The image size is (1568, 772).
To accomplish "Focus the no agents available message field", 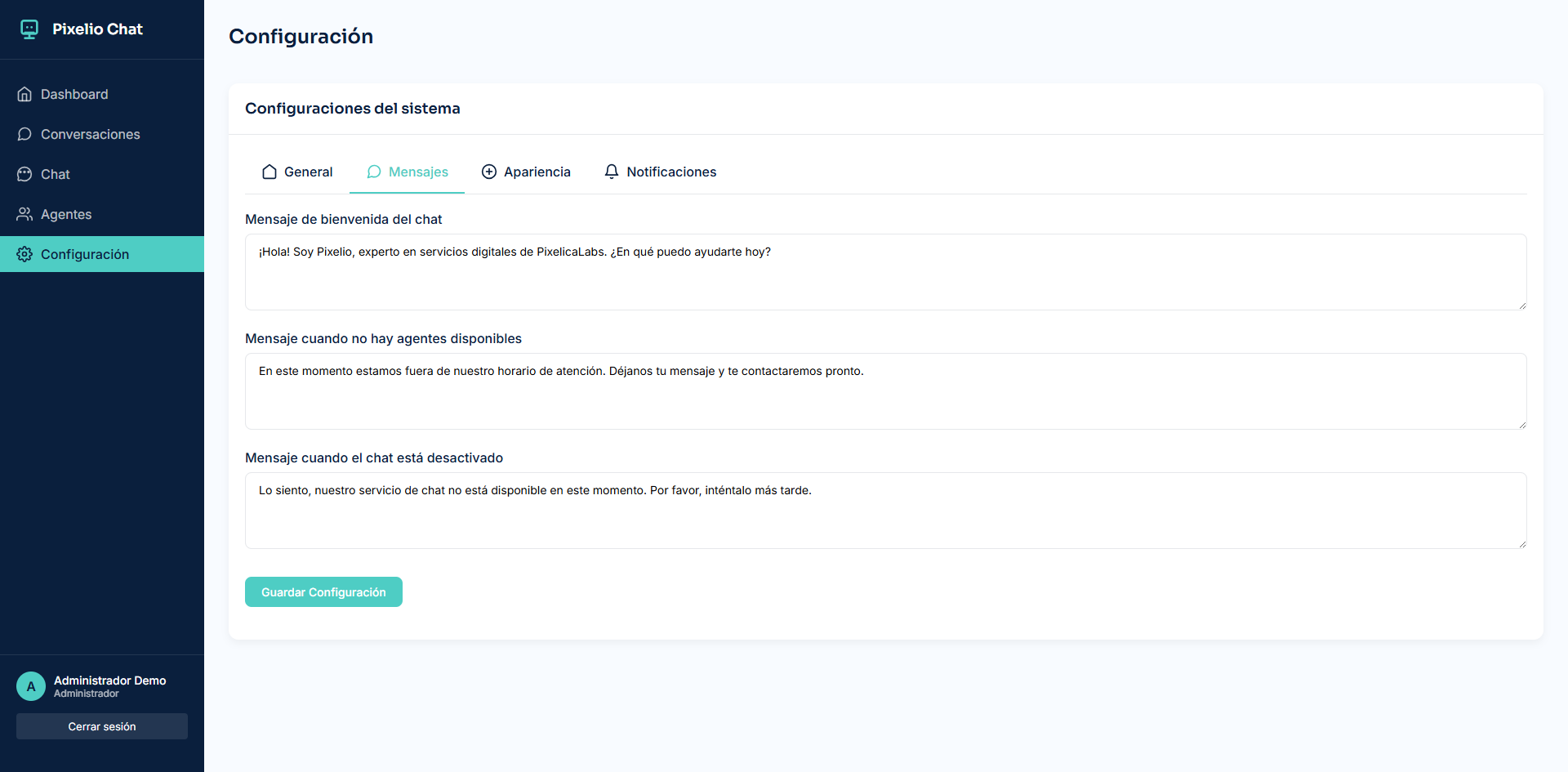I will 886,391.
